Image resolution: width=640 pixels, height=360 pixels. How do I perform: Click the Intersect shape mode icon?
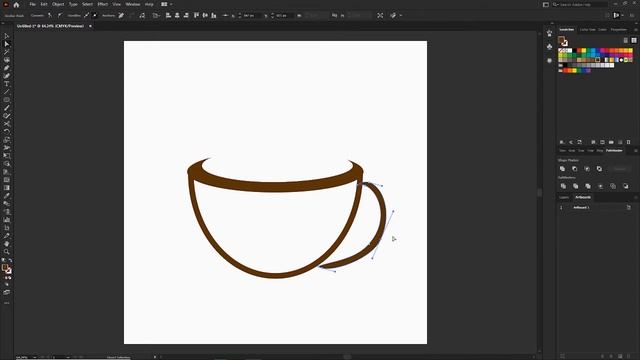(x=587, y=169)
